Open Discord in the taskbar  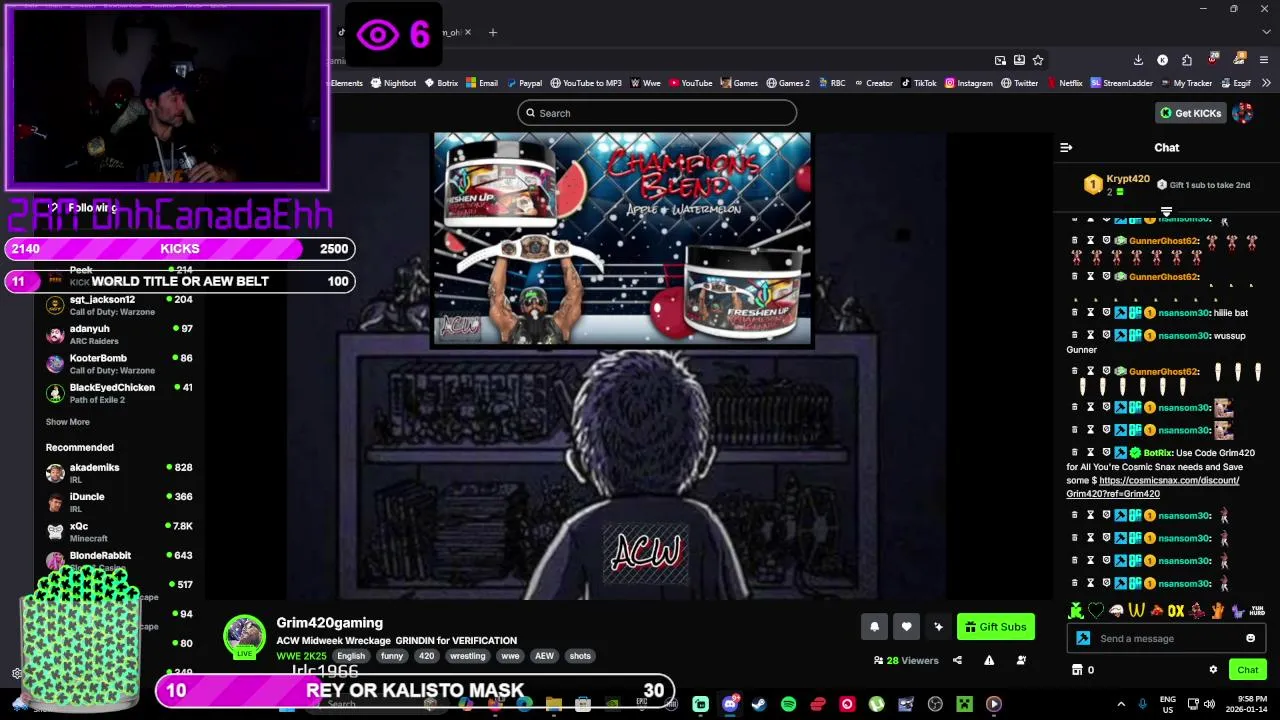pos(730,704)
